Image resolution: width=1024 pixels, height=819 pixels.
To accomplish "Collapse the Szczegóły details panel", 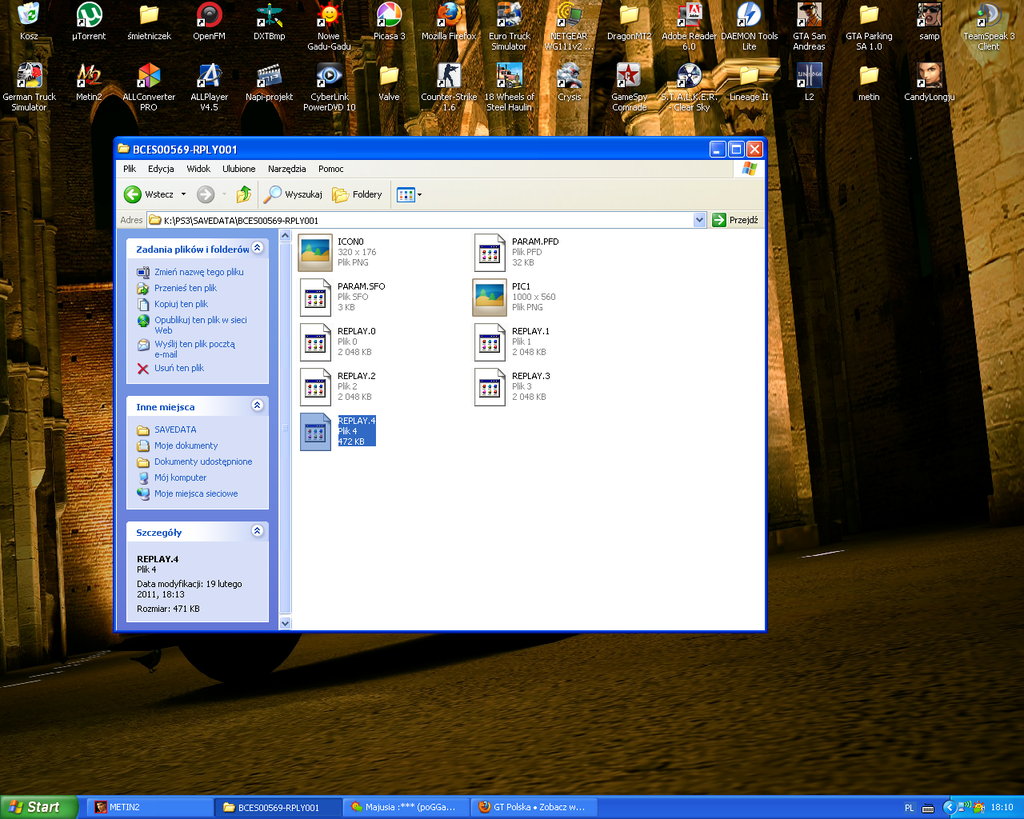I will click(257, 532).
